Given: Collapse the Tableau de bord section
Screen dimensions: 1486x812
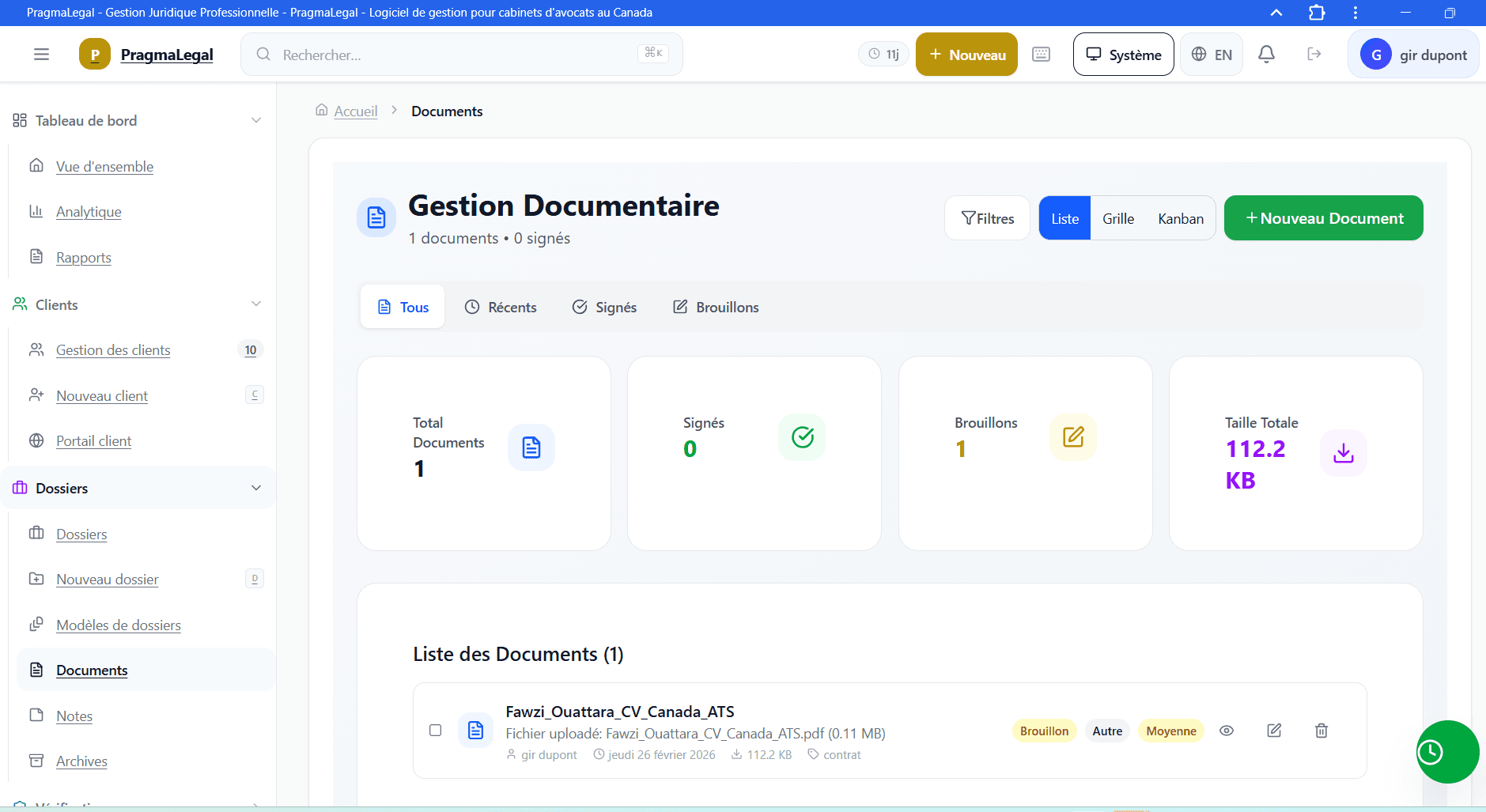Looking at the screenshot, I should 256,120.
